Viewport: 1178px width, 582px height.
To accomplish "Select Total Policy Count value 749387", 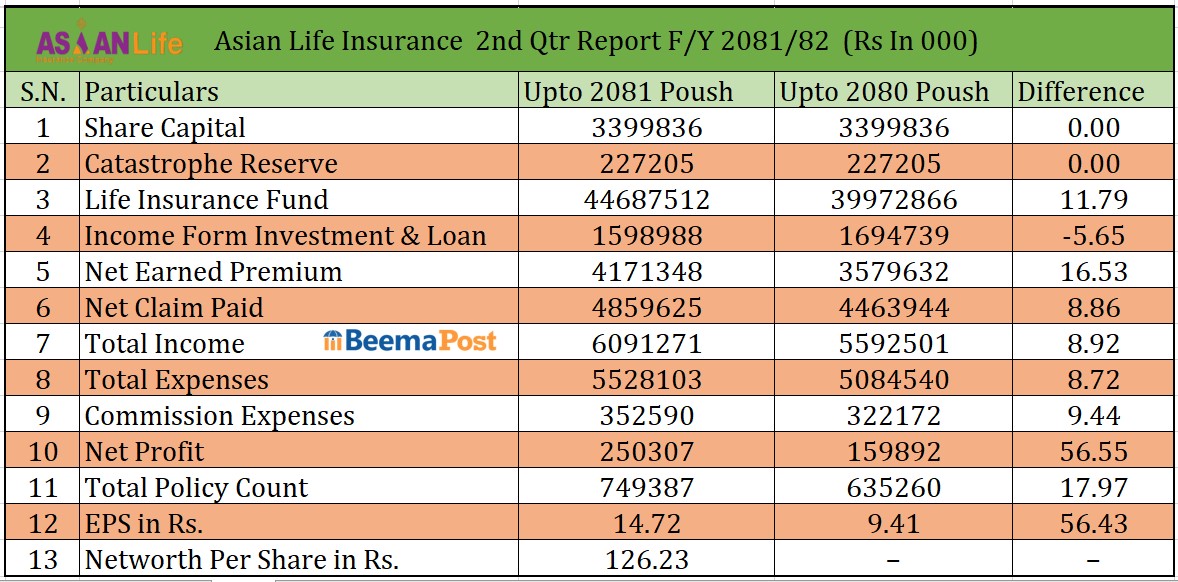I will coord(647,488).
